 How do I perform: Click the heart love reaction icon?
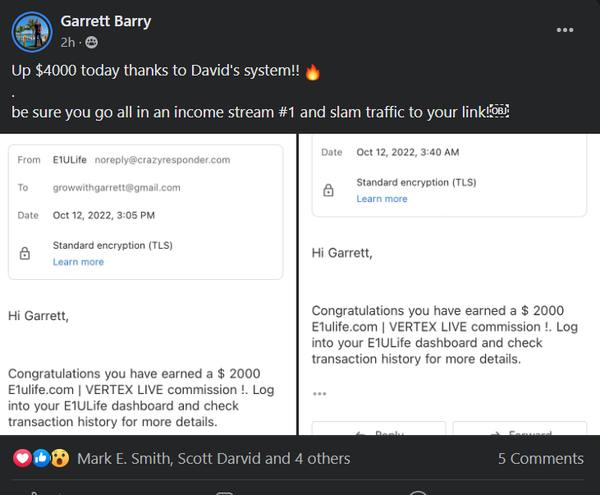pos(22,458)
